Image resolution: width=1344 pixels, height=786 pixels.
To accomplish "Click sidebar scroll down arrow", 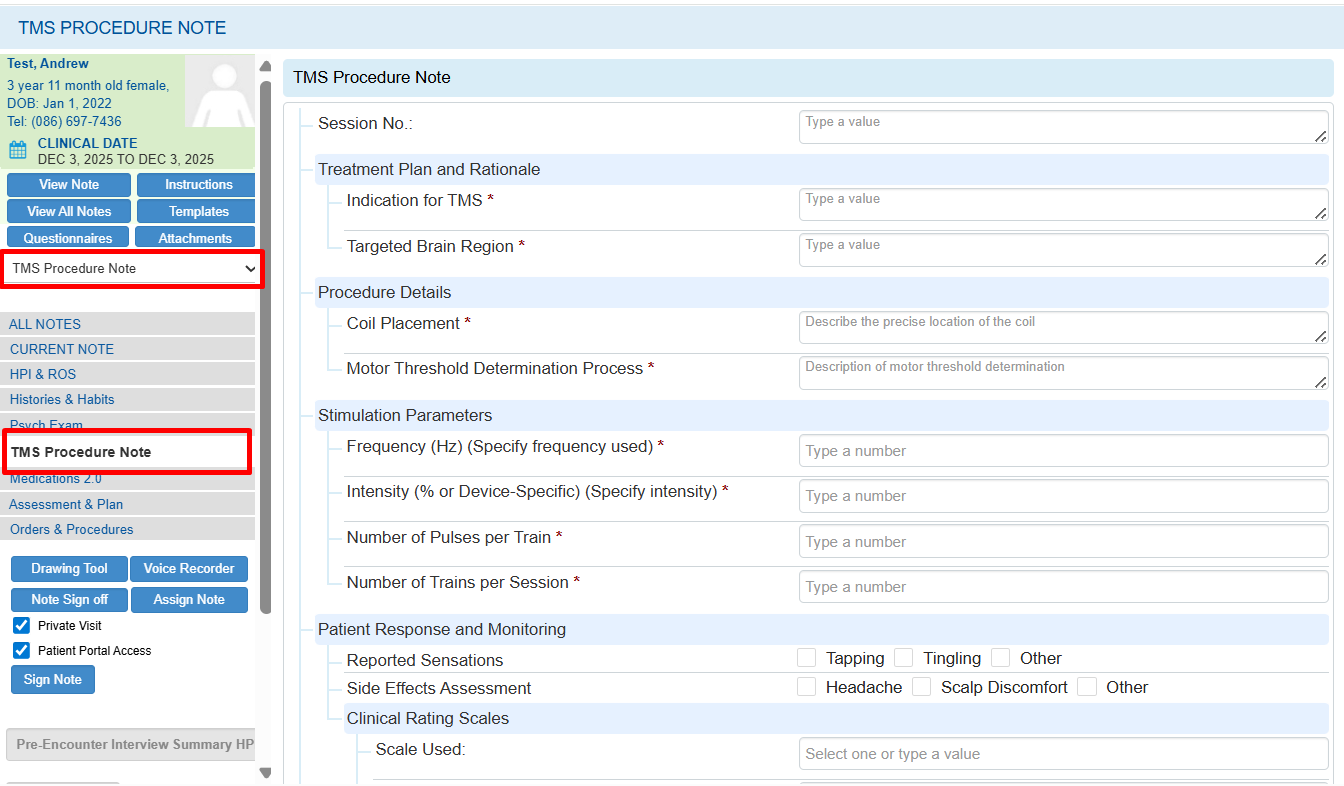I will [x=265, y=772].
